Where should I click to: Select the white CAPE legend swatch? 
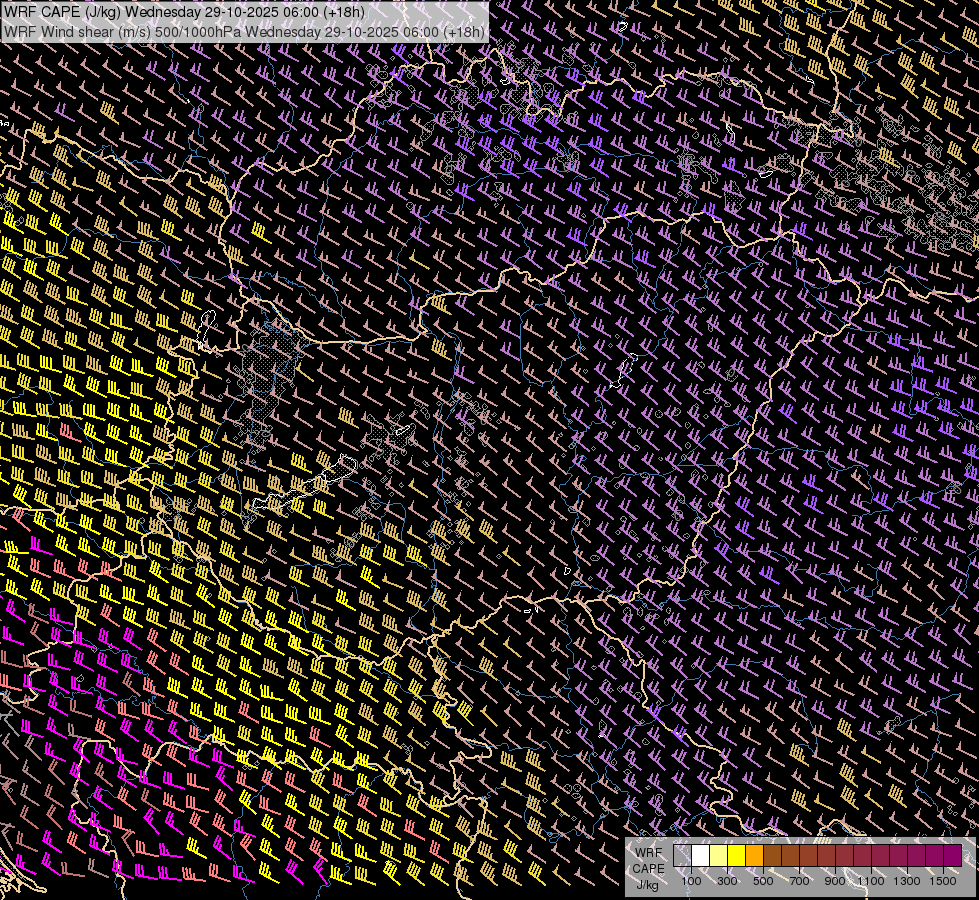(x=701, y=856)
